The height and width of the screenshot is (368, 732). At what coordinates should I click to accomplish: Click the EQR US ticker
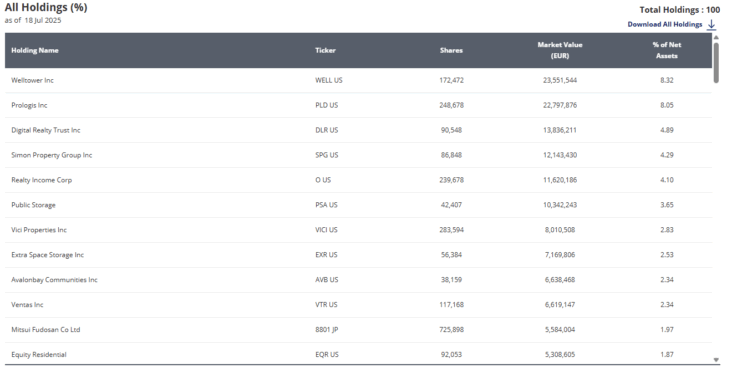pyautogui.click(x=326, y=354)
